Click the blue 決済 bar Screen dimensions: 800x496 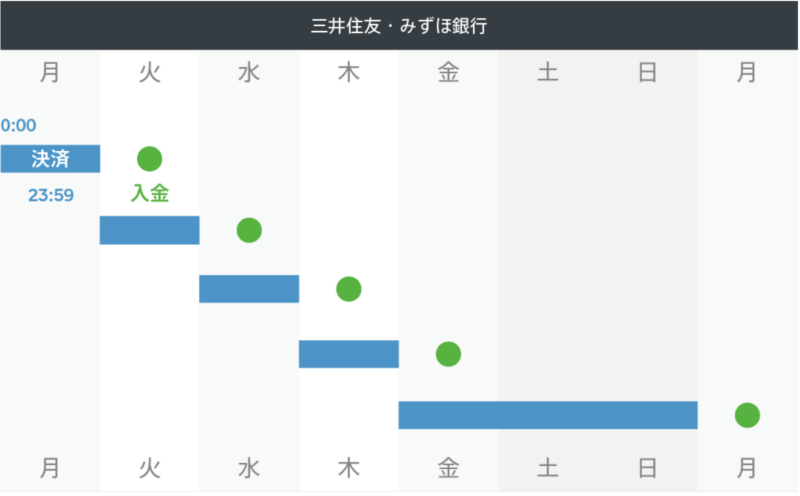pyautogui.click(x=50, y=158)
